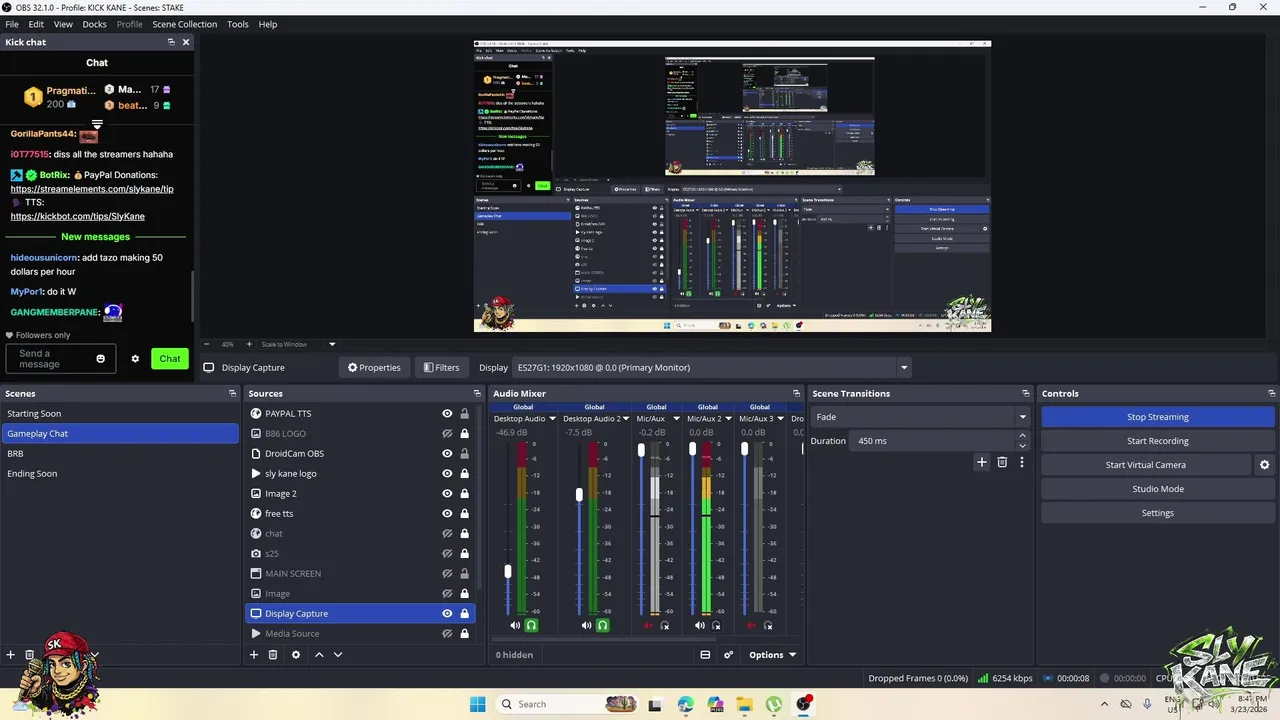
Task: Open OBS Settings from Controls
Action: [1158, 513]
